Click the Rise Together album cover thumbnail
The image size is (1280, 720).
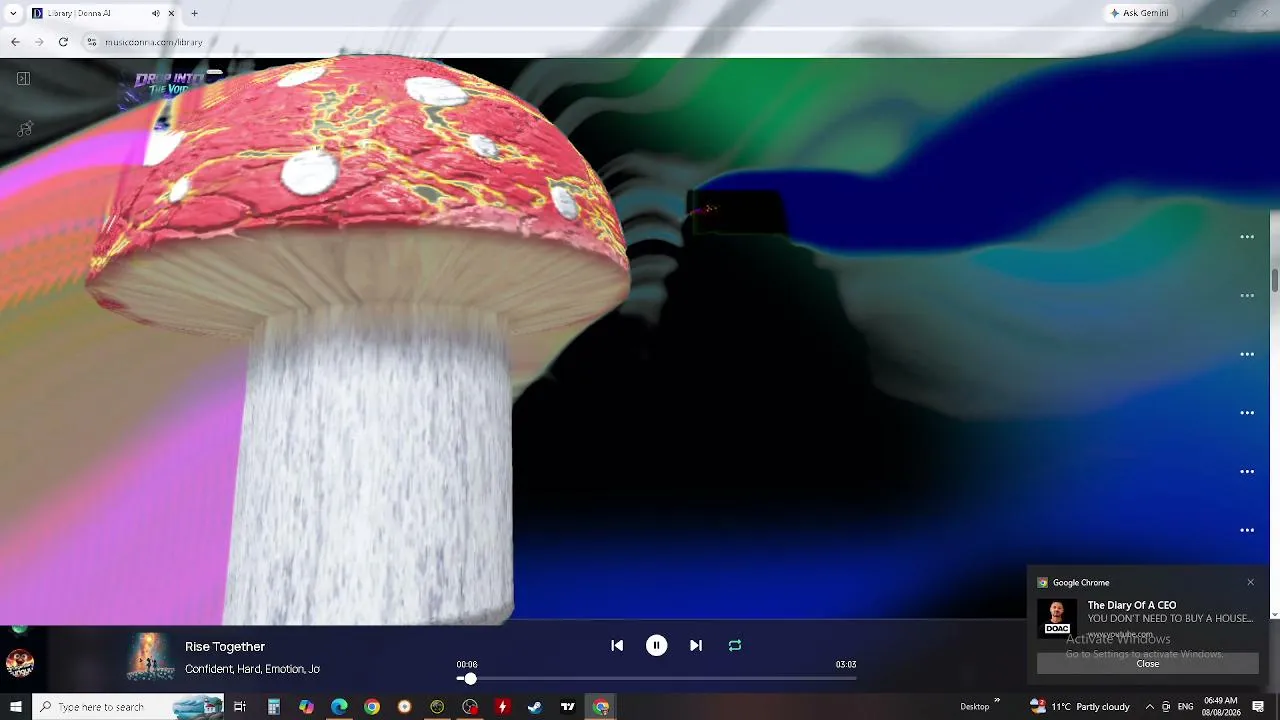coord(151,657)
